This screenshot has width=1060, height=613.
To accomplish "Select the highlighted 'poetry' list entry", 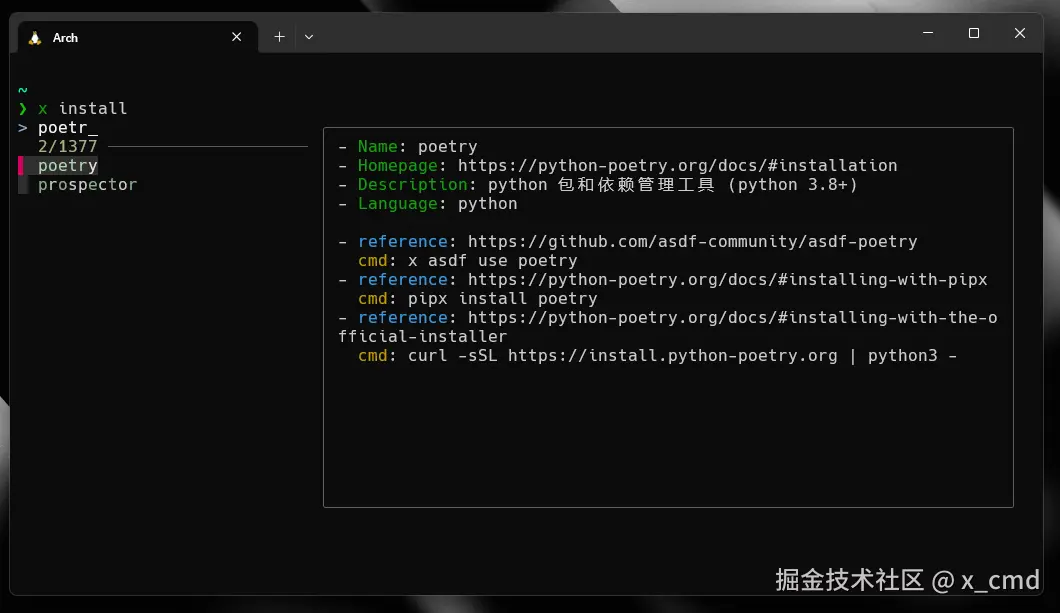I will pos(68,166).
